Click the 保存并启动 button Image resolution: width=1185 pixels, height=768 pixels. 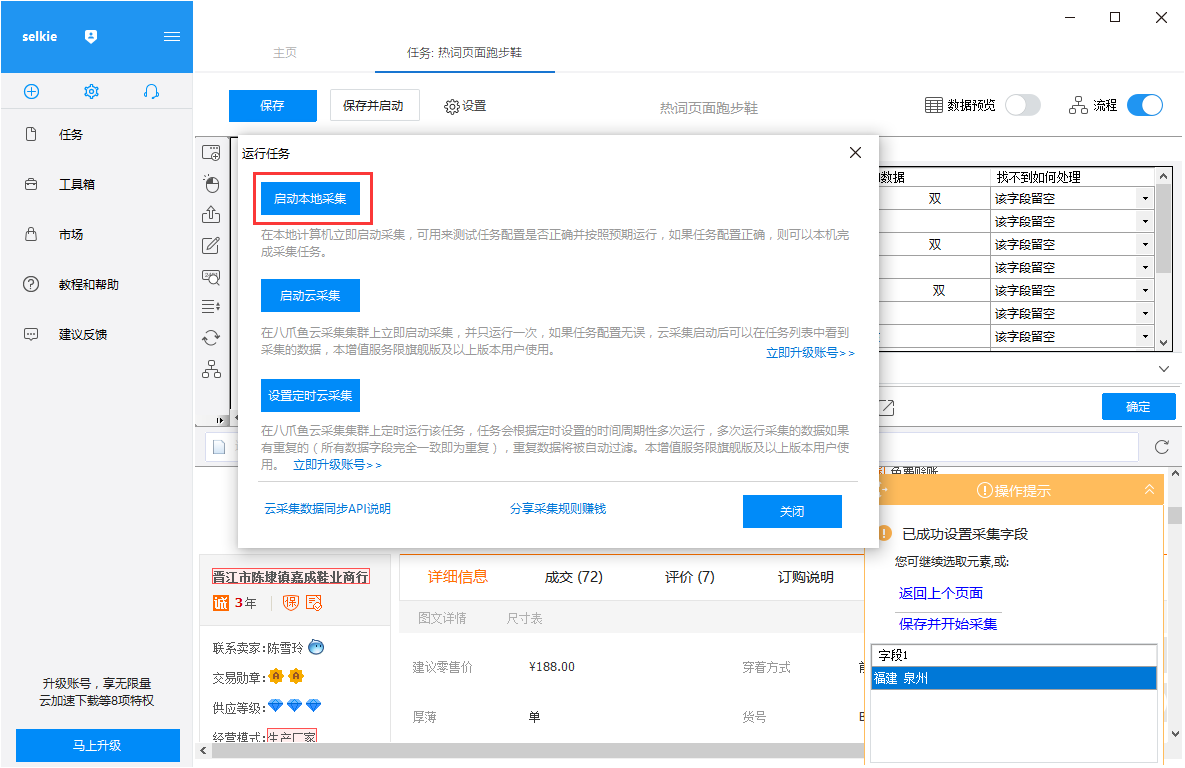coord(374,106)
